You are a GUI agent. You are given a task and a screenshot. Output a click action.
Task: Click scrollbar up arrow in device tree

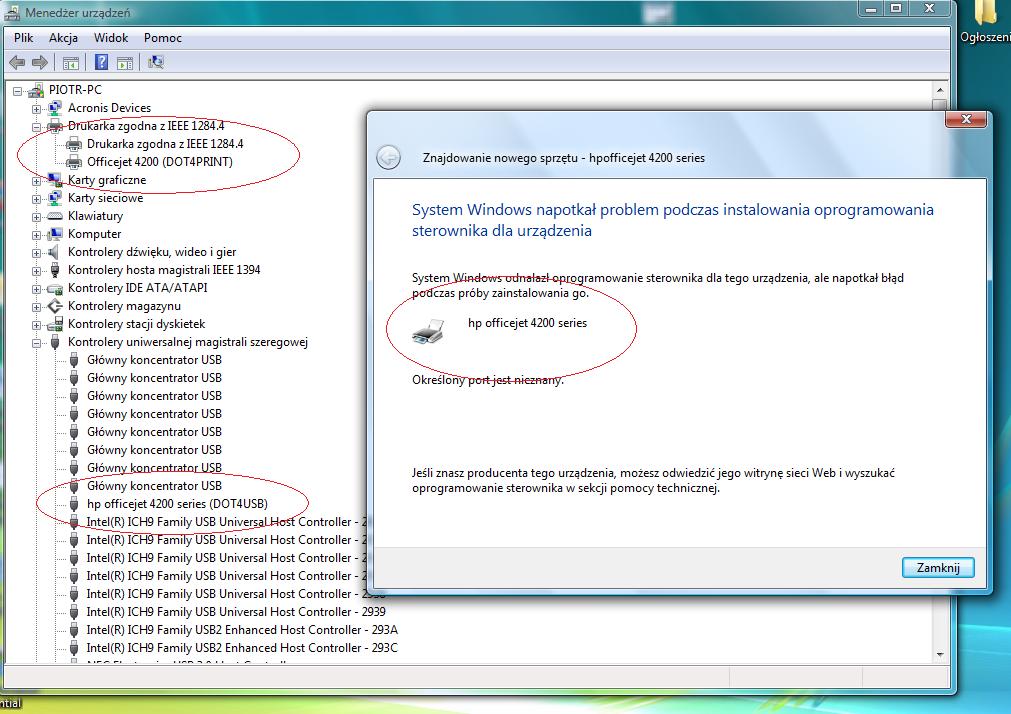click(940, 90)
